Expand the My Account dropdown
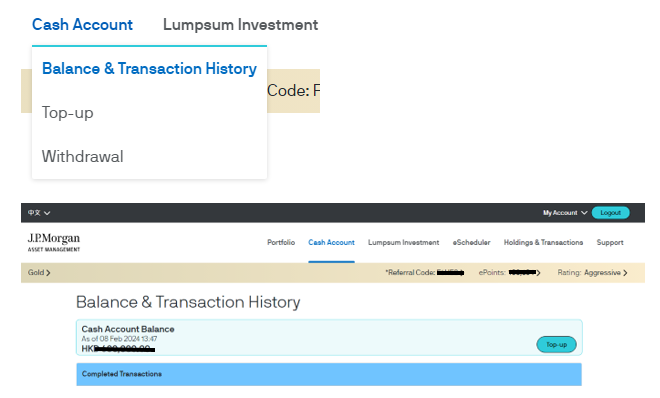Viewport: 660px width, 398px height. pyautogui.click(x=565, y=213)
